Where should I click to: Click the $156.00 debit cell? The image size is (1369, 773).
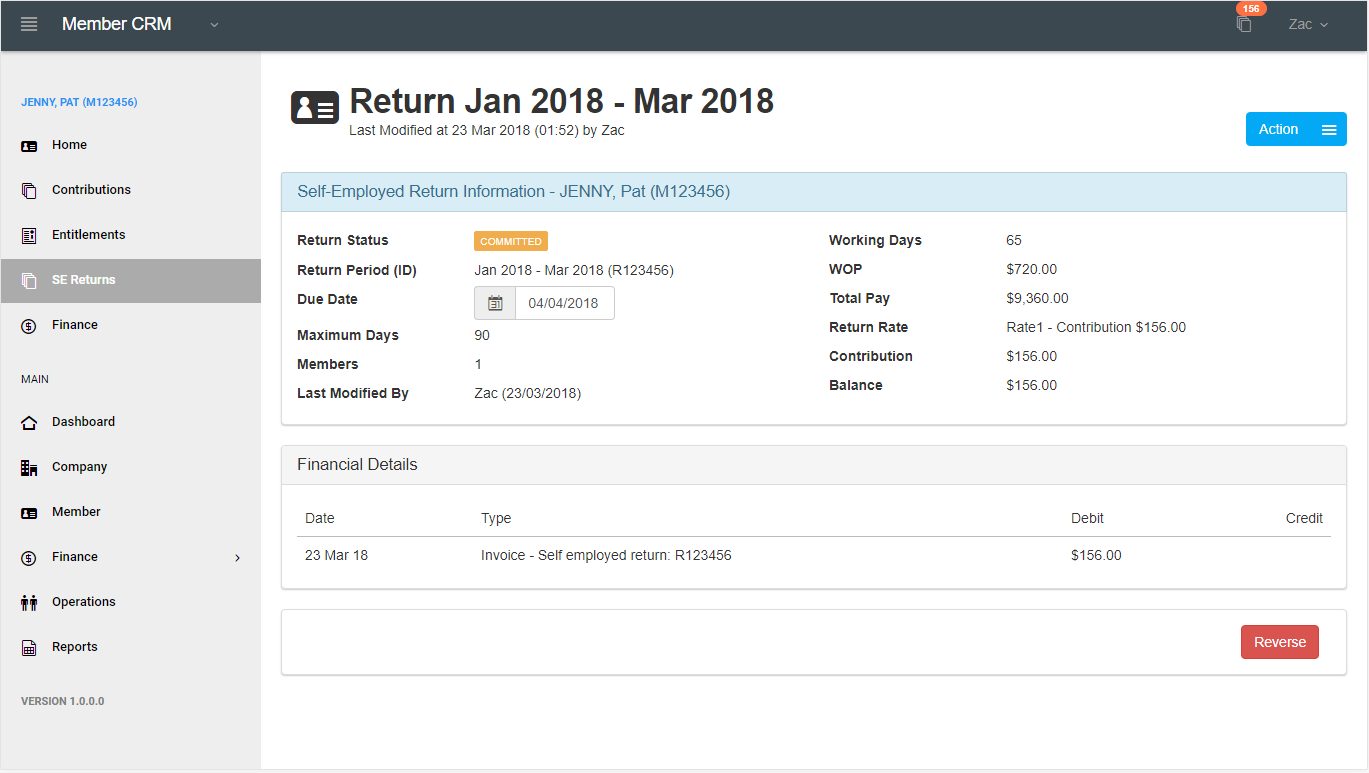coord(1096,555)
